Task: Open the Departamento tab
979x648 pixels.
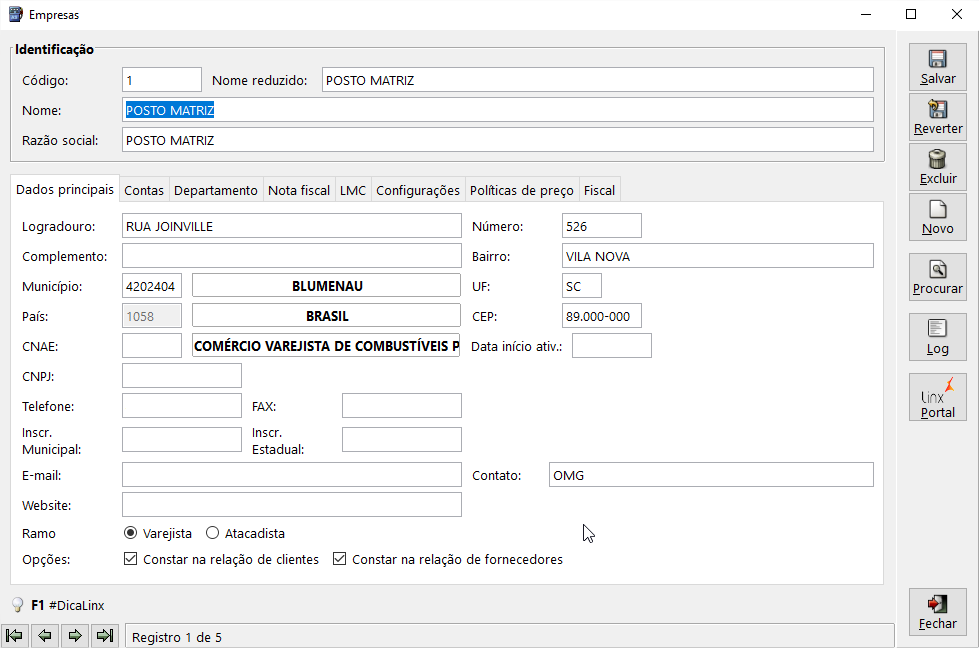Action: [215, 190]
